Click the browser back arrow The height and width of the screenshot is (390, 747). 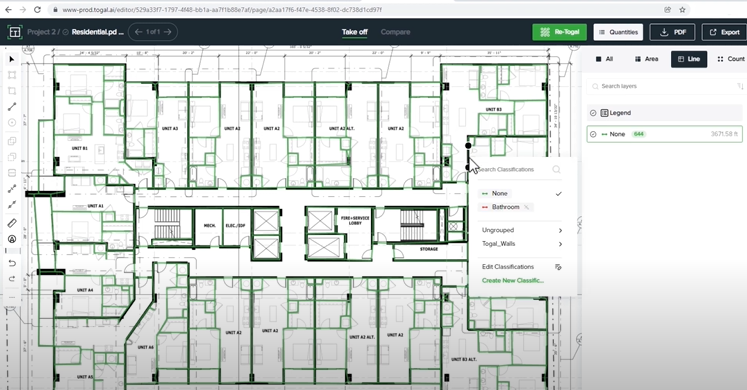point(8,10)
